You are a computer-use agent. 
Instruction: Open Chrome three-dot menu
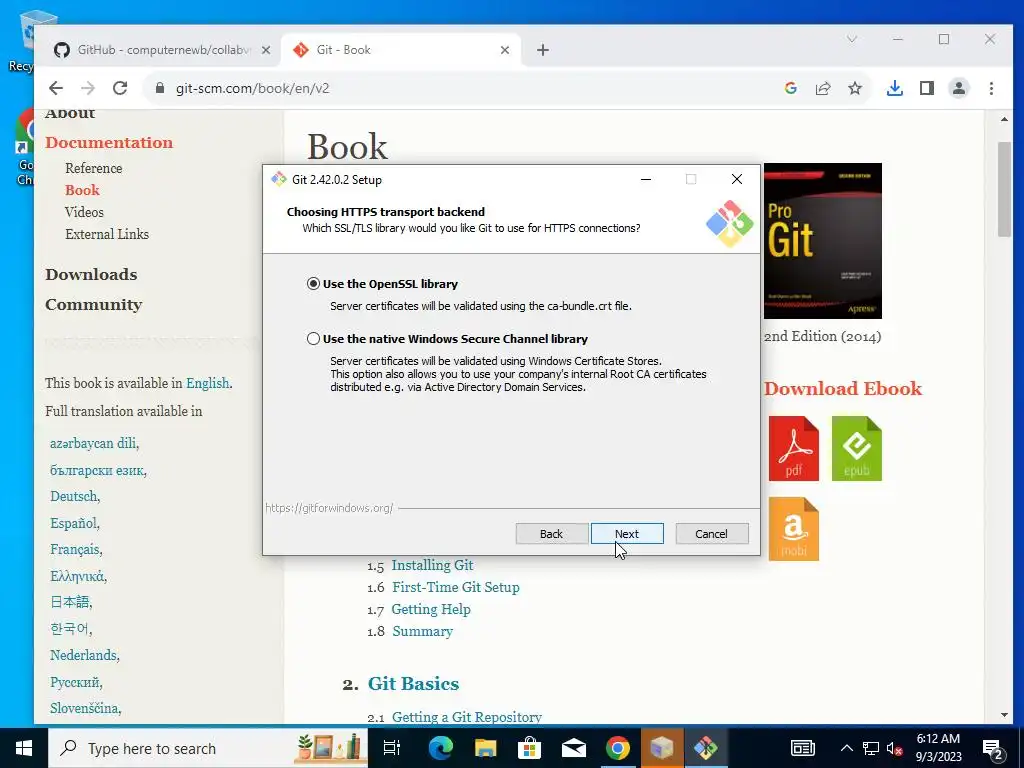(991, 88)
